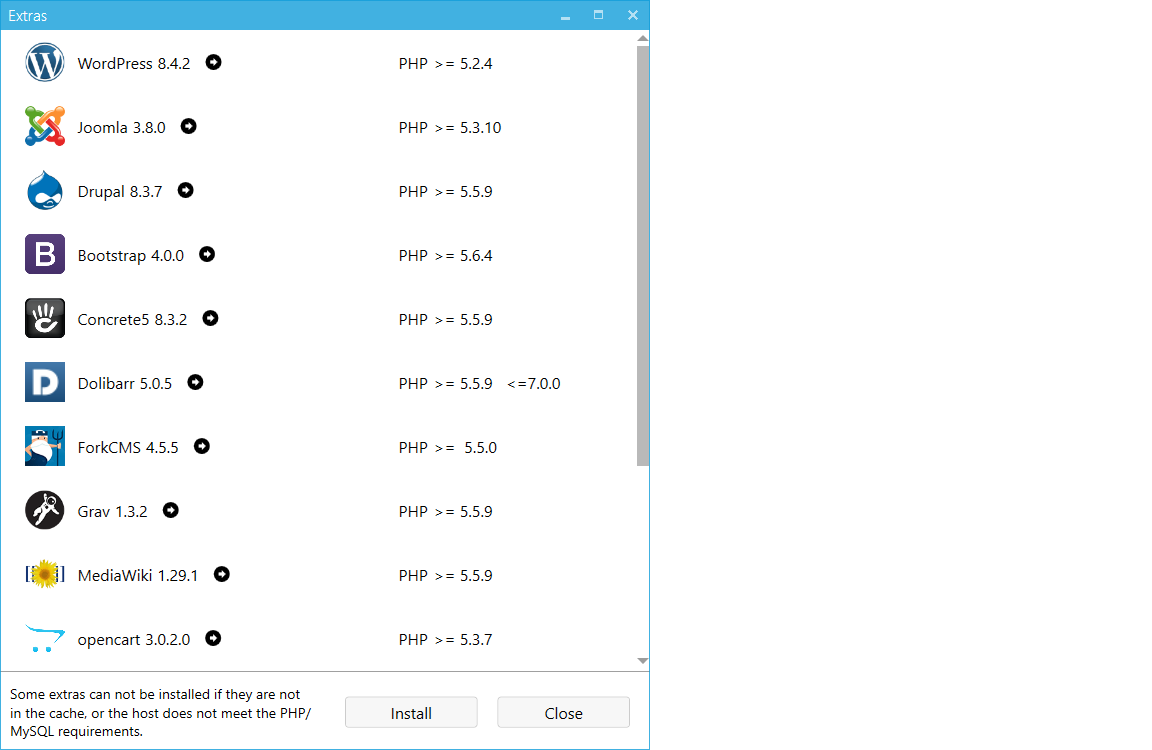Click the ForkCMS logo icon

[x=45, y=446]
